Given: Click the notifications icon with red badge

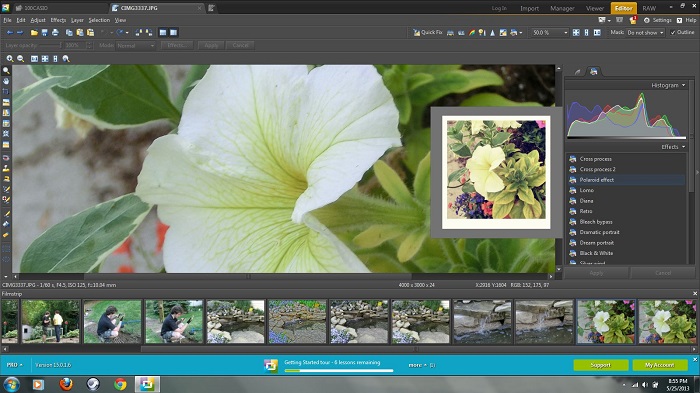Looking at the screenshot, I should point(633,20).
